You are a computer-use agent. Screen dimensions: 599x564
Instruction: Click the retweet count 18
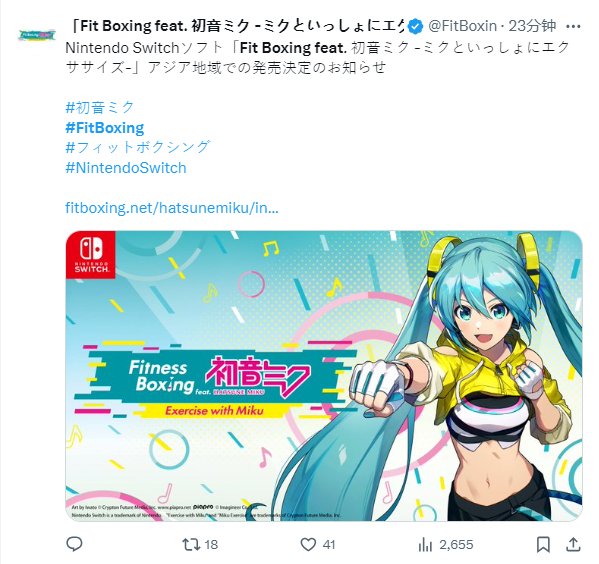tap(211, 545)
